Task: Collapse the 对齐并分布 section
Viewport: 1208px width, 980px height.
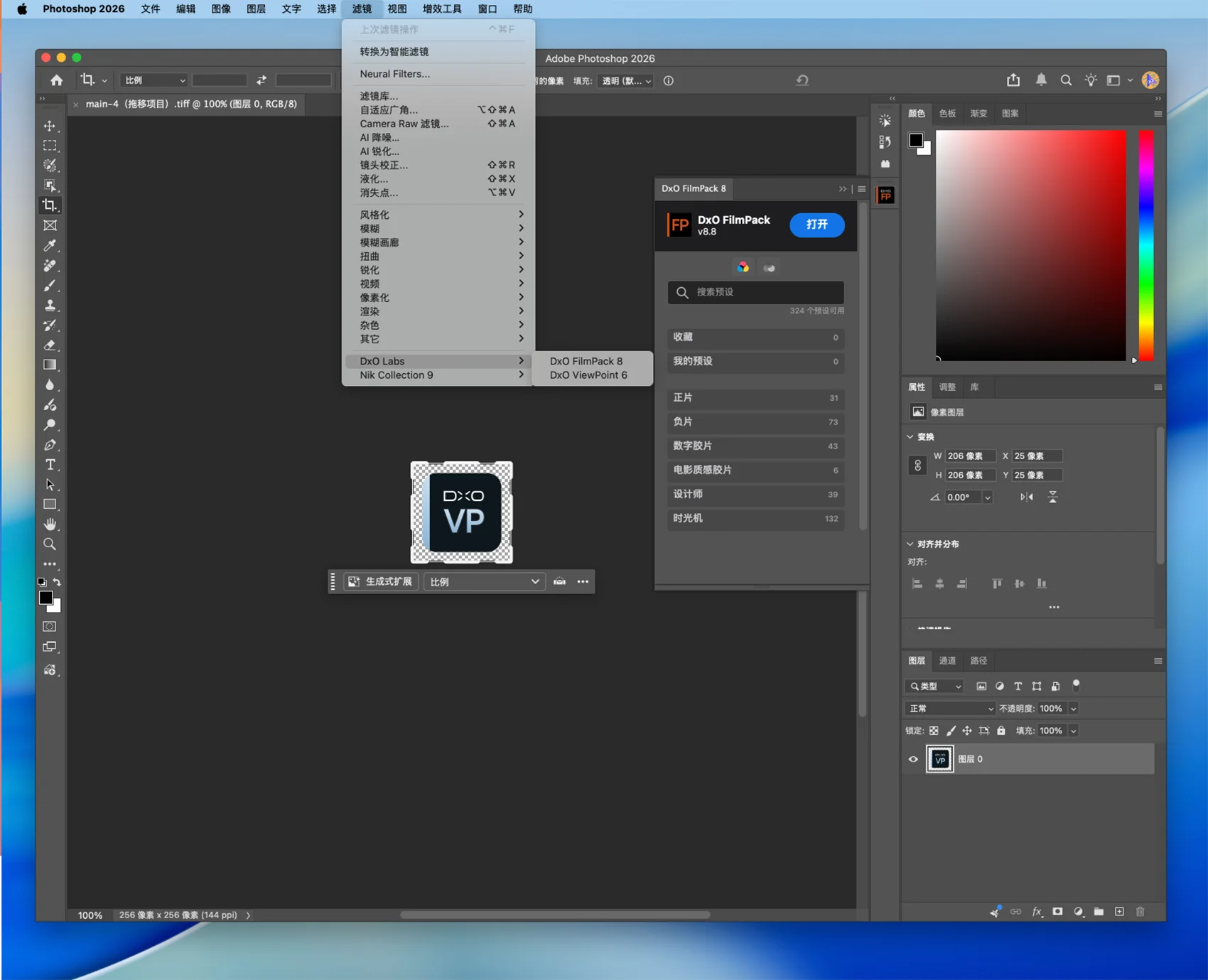Action: (x=910, y=544)
